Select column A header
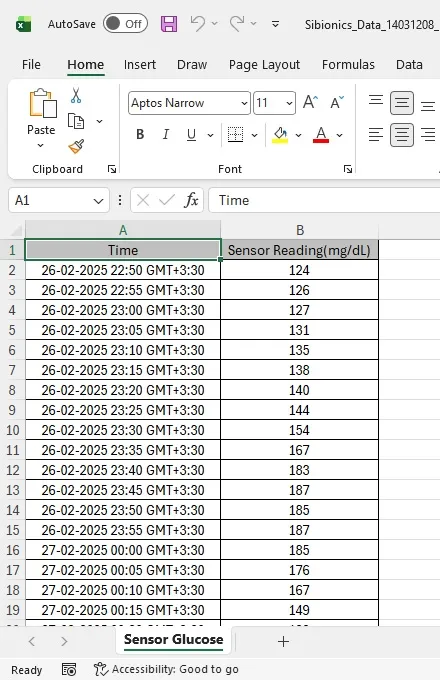Screen dimensions: 440x680 pos(123,230)
